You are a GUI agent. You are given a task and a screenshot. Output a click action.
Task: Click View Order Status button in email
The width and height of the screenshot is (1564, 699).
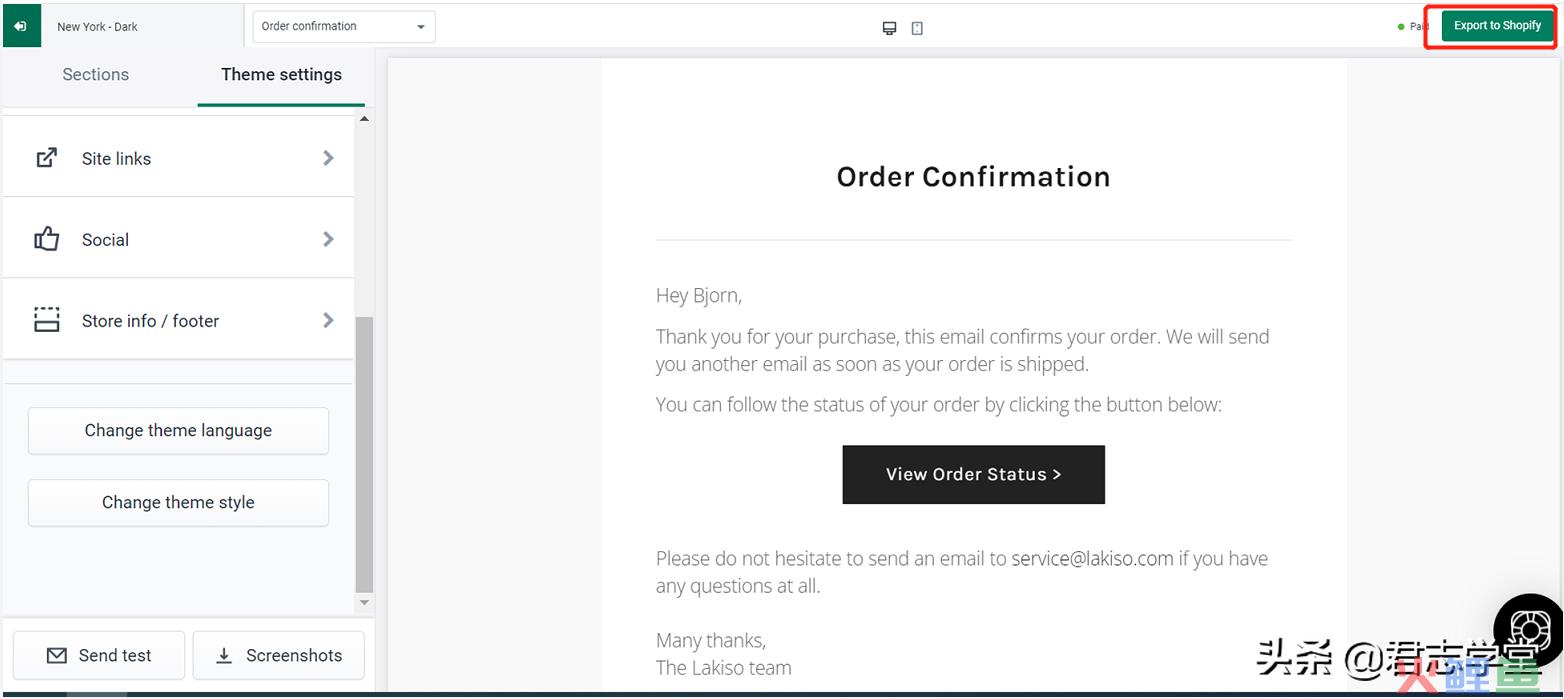point(973,474)
